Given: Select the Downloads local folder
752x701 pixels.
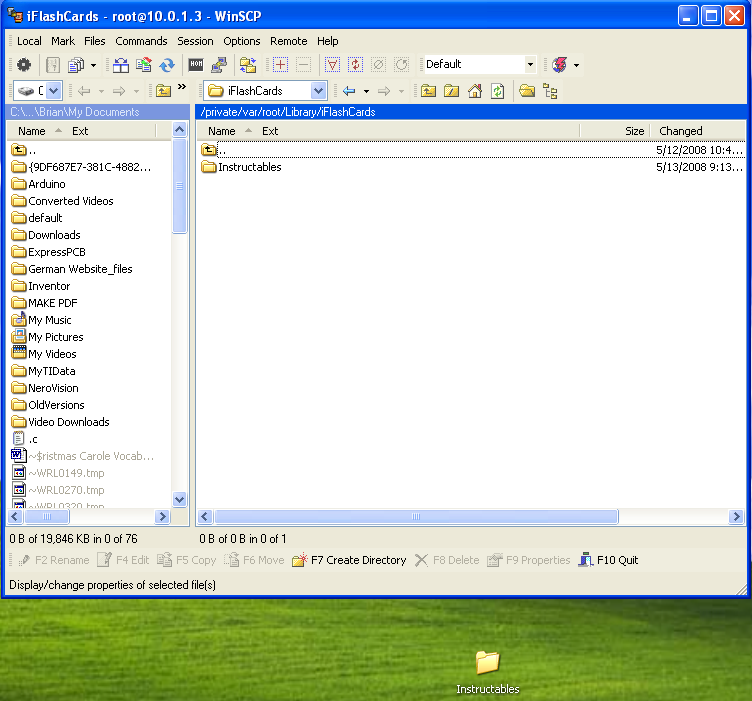Looking at the screenshot, I should (x=46, y=235).
